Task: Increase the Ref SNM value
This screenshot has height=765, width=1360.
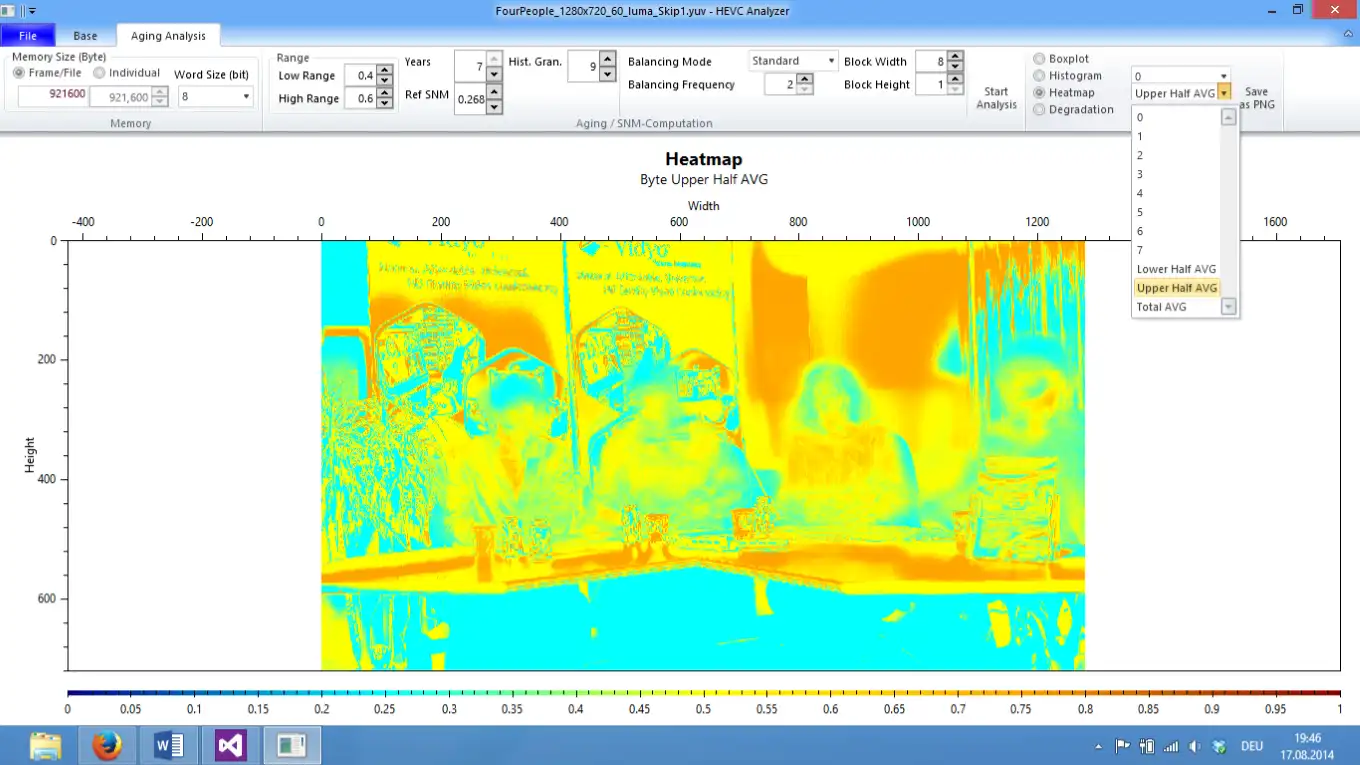Action: [x=493, y=91]
